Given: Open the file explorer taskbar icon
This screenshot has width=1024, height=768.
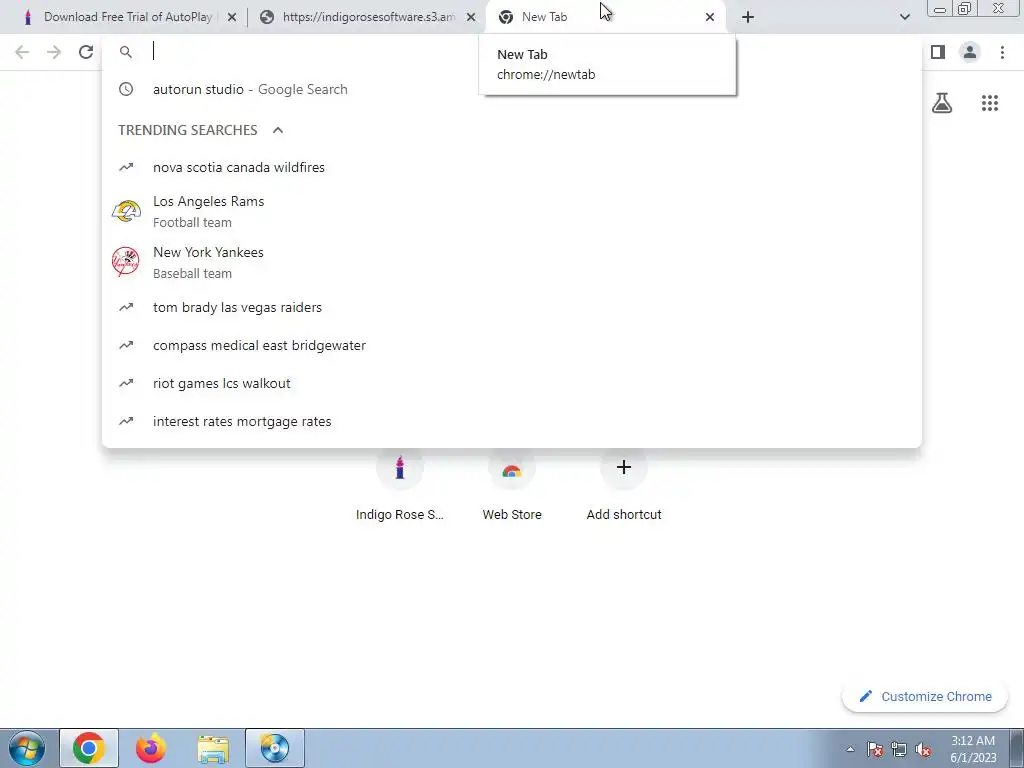Looking at the screenshot, I should pos(213,748).
